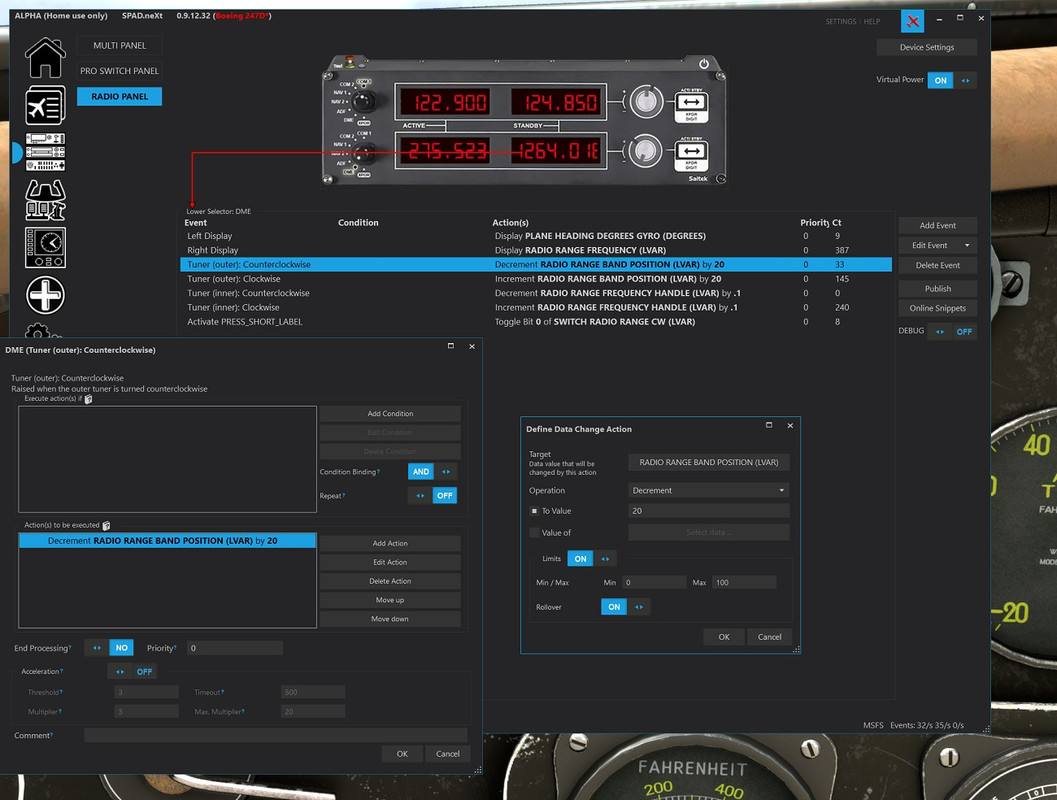Toggle the DEBUG OFF switch
Viewport: 1057px width, 800px height.
(951, 332)
